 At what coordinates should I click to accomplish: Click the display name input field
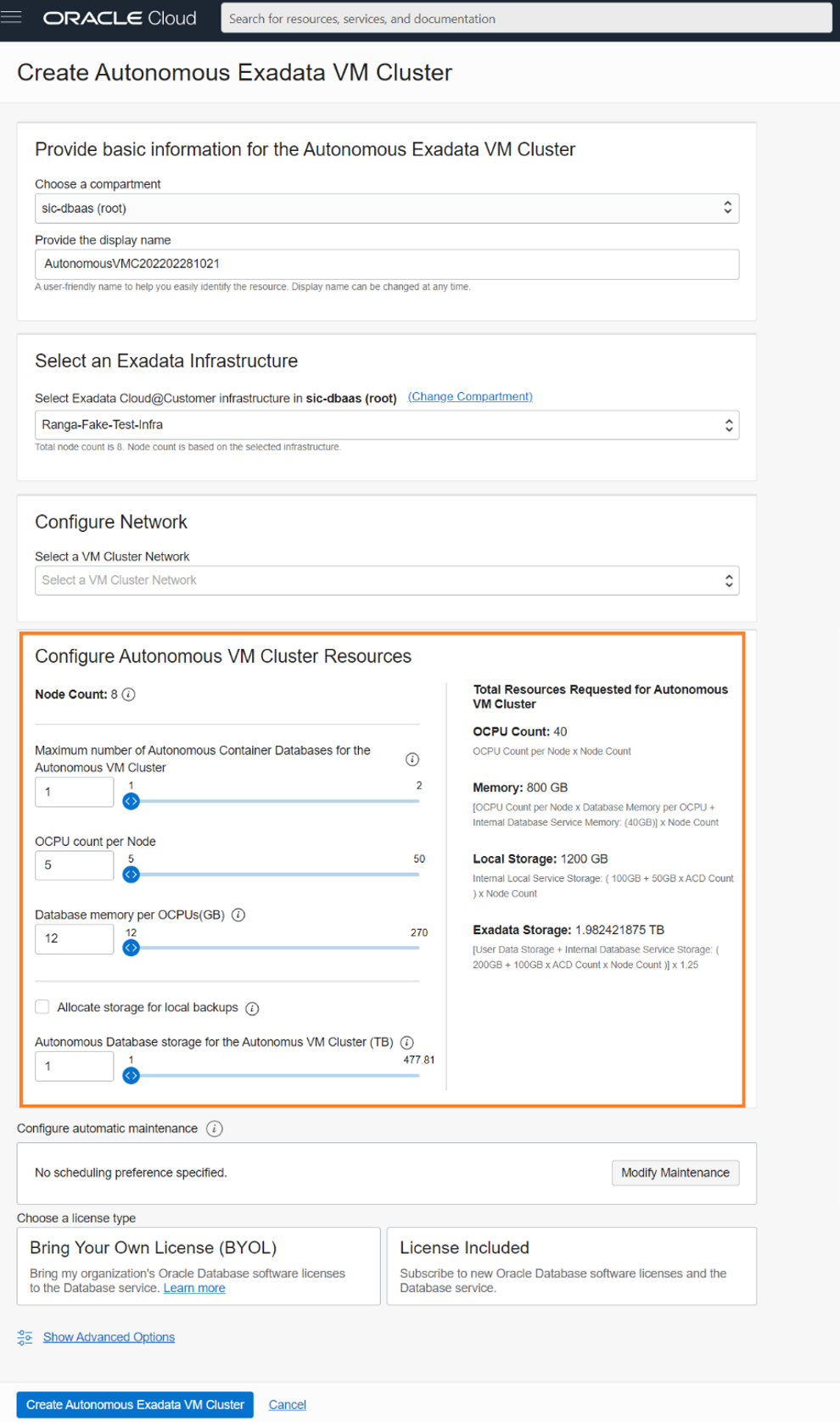point(386,264)
